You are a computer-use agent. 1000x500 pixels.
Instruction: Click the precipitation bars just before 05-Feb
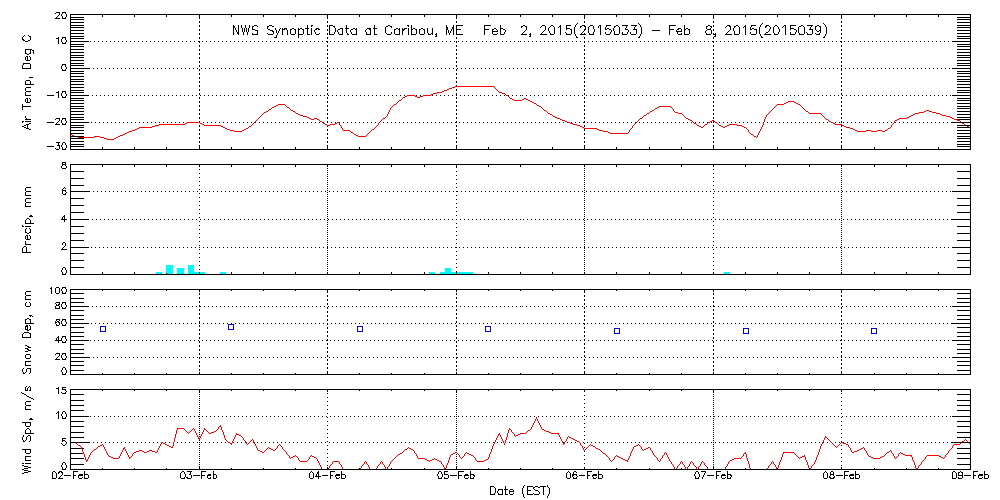[x=449, y=270]
